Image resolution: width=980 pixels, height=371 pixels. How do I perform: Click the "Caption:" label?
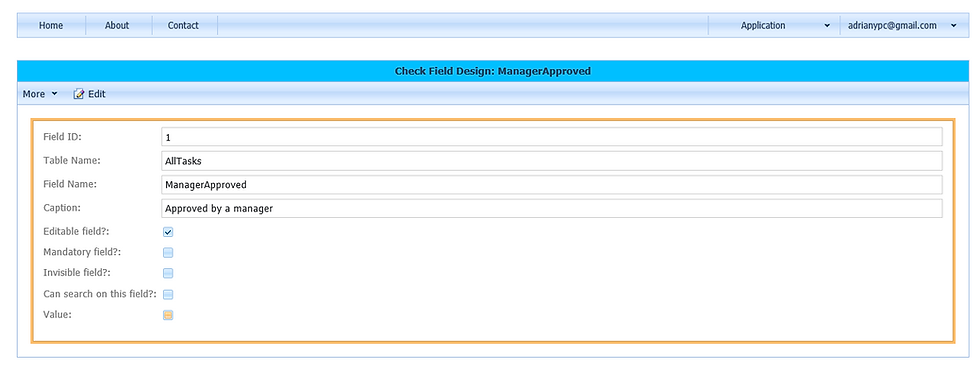62,207
